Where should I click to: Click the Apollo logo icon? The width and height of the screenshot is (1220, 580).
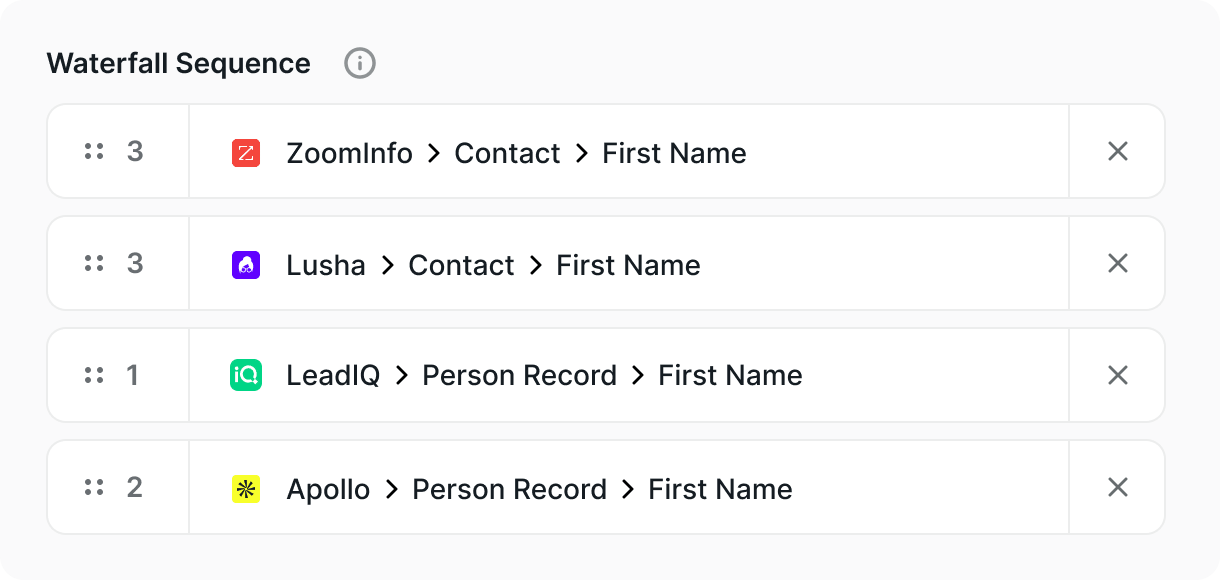246,489
